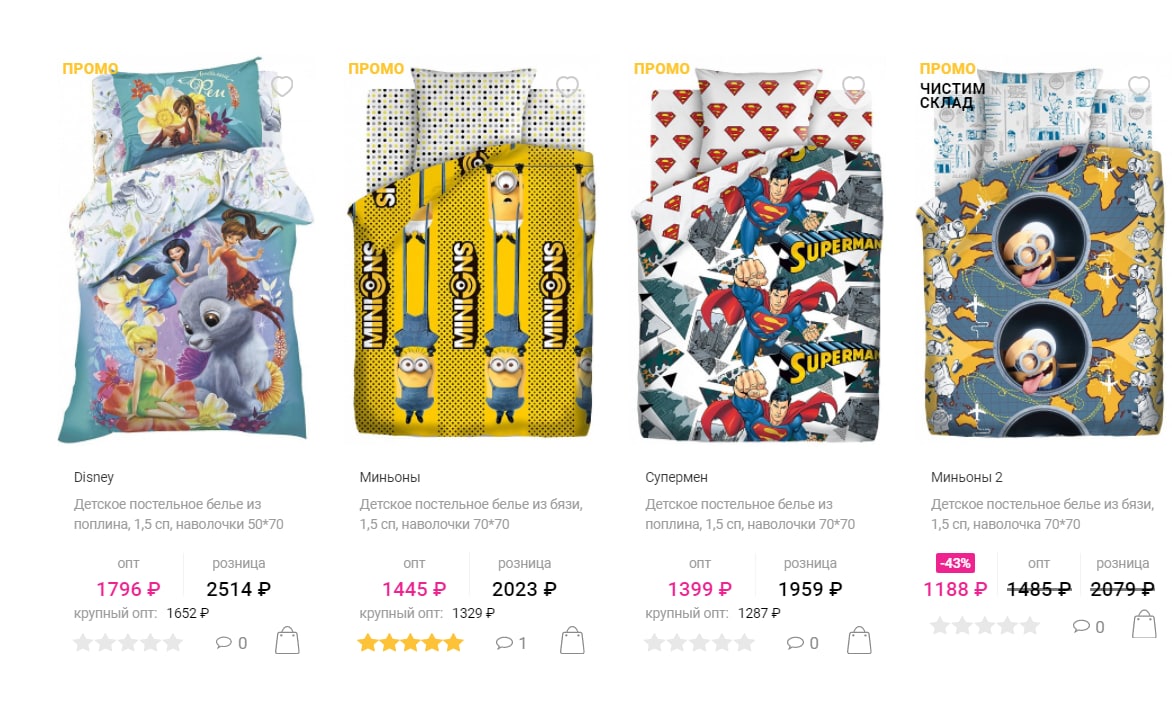This screenshot has height=708, width=1172.
Task: View the one comment on Миньоны
Action: pyautogui.click(x=512, y=643)
